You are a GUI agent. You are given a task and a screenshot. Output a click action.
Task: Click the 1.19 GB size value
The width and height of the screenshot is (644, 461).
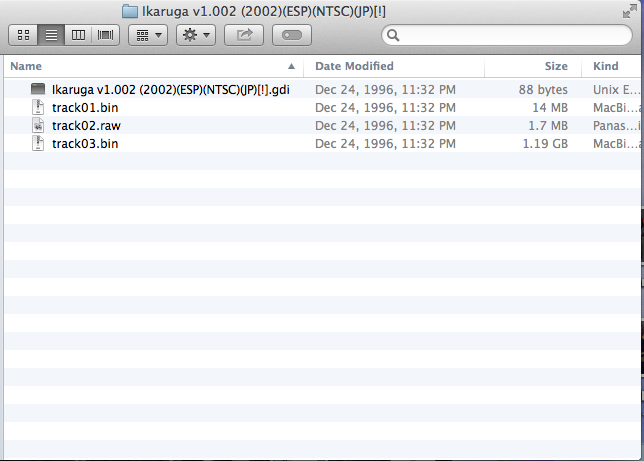click(x=545, y=144)
